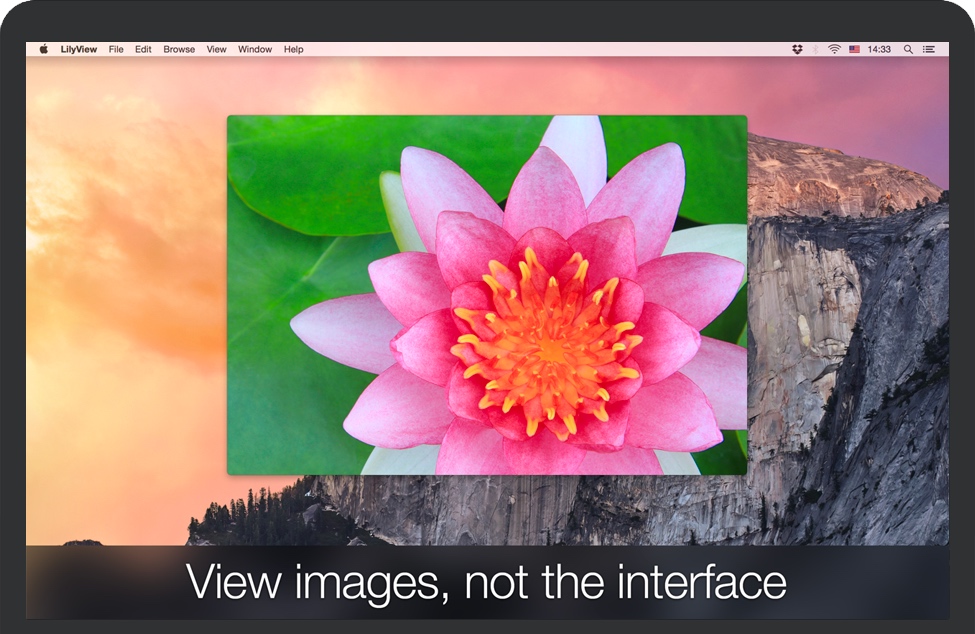The width and height of the screenshot is (975, 634).
Task: Click the US flag input source icon
Action: pos(855,49)
